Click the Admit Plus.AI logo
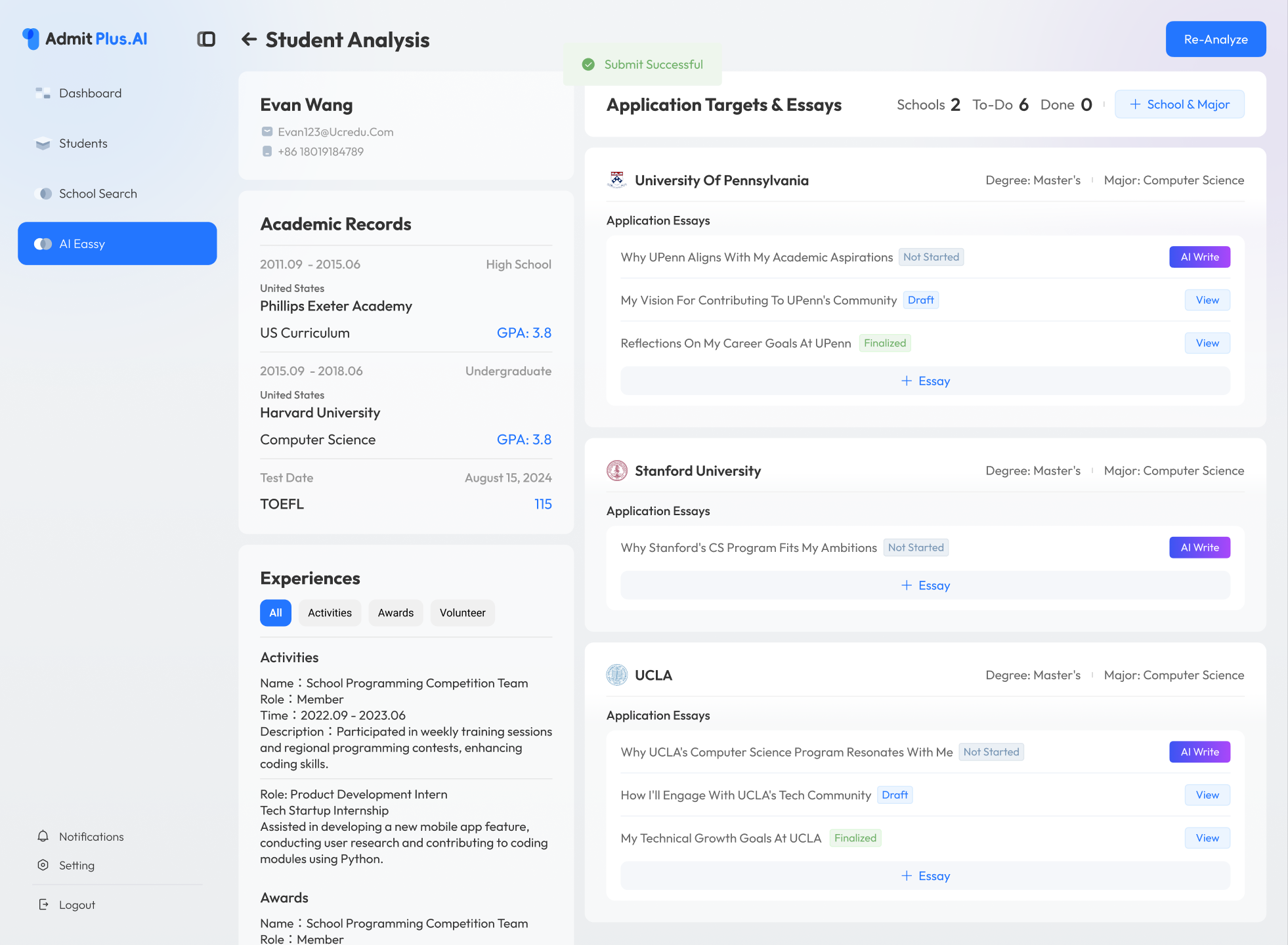This screenshot has height=945, width=1288. pyautogui.click(x=85, y=39)
